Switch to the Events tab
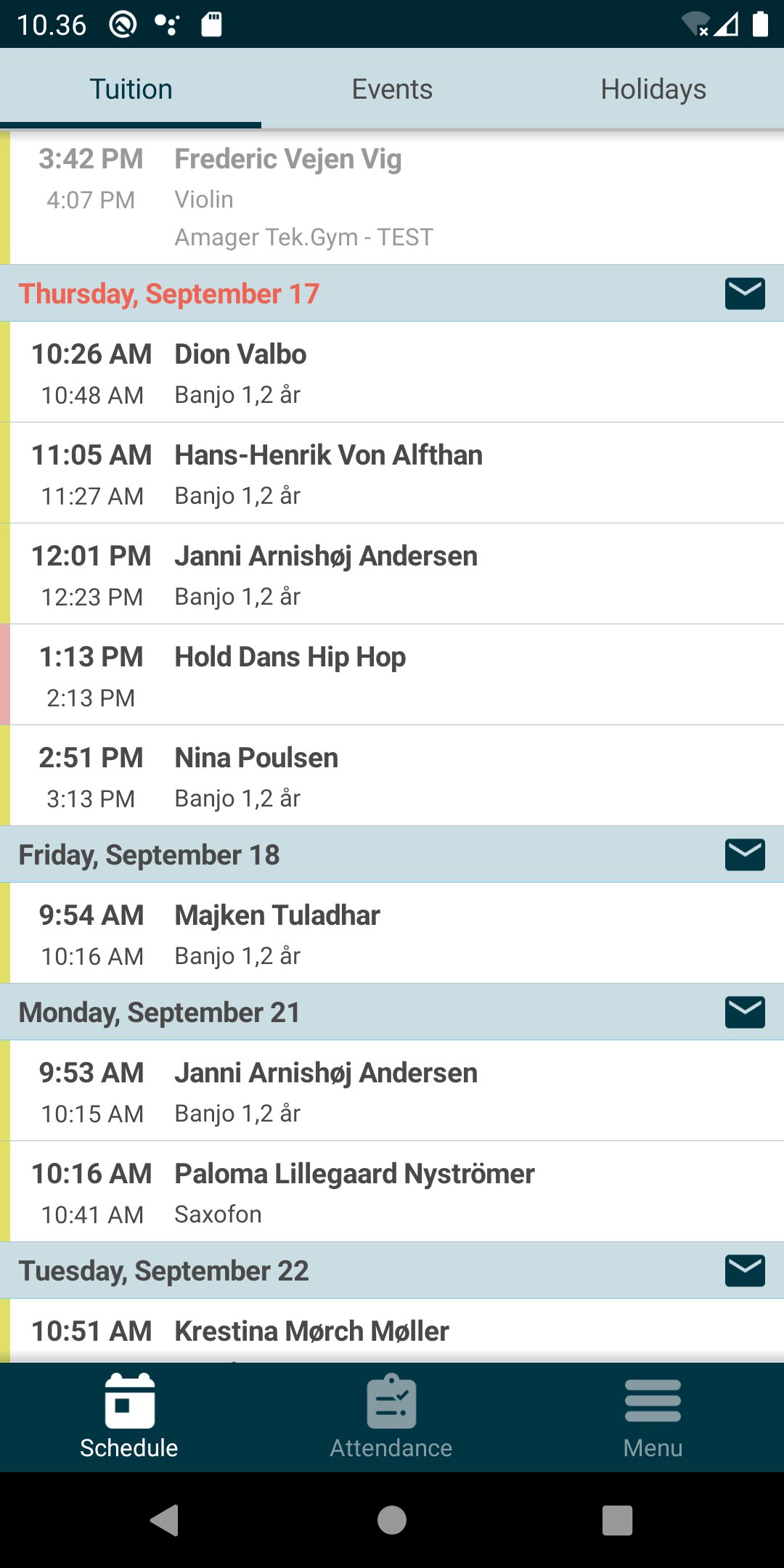The width and height of the screenshot is (784, 1568). pos(392,89)
